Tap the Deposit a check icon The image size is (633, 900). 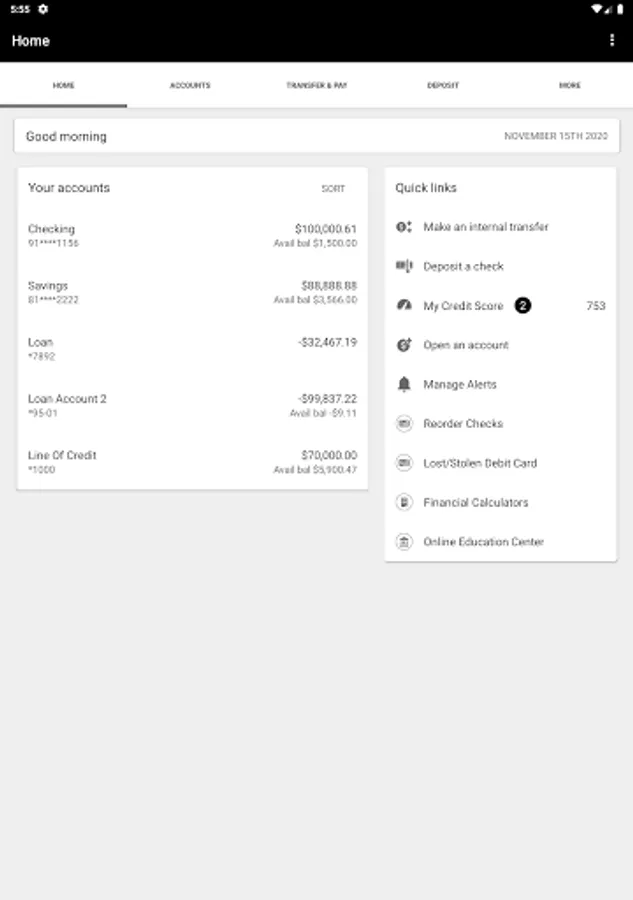[404, 266]
